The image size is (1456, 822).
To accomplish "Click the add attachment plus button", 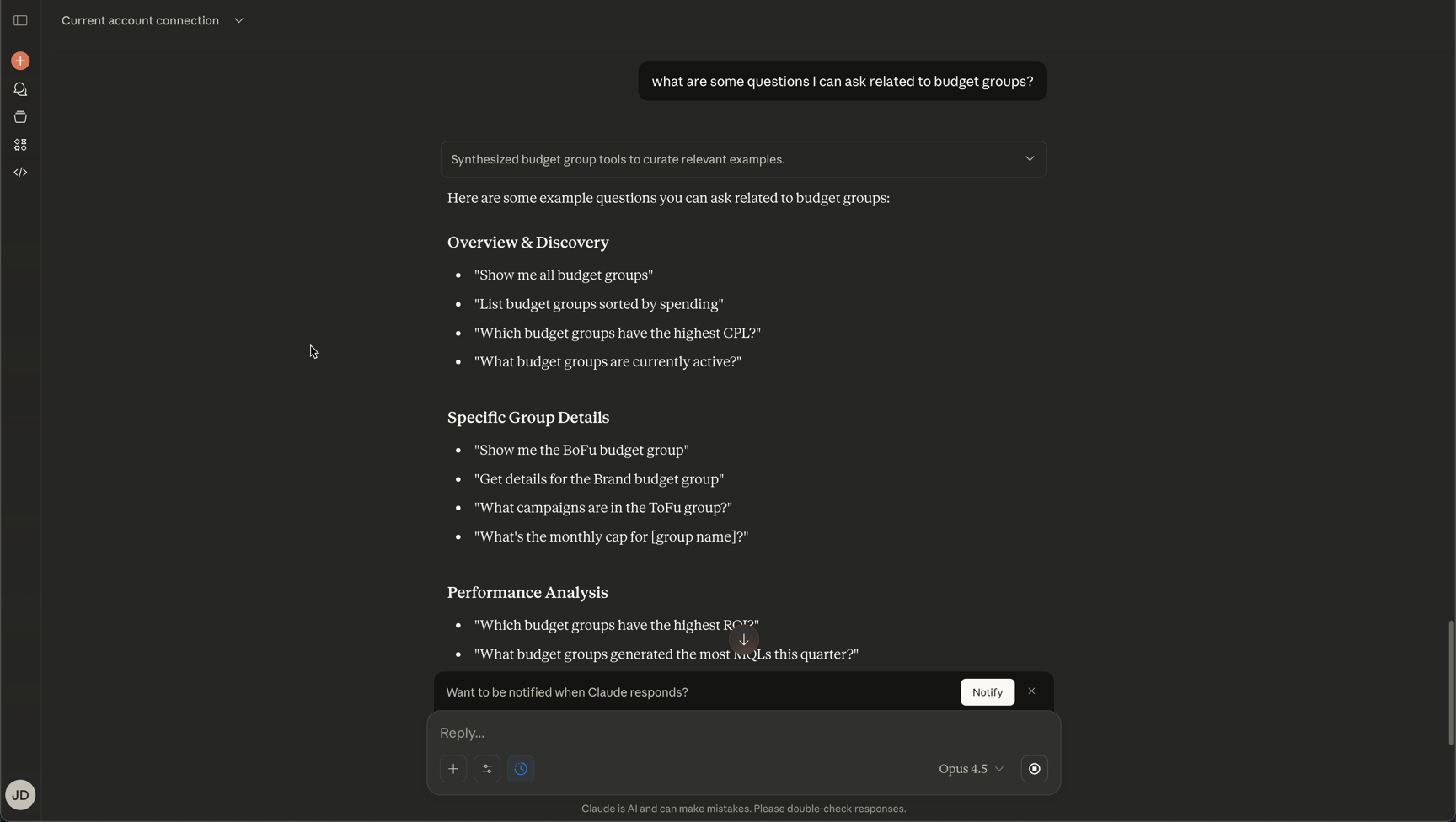I will [x=453, y=769].
